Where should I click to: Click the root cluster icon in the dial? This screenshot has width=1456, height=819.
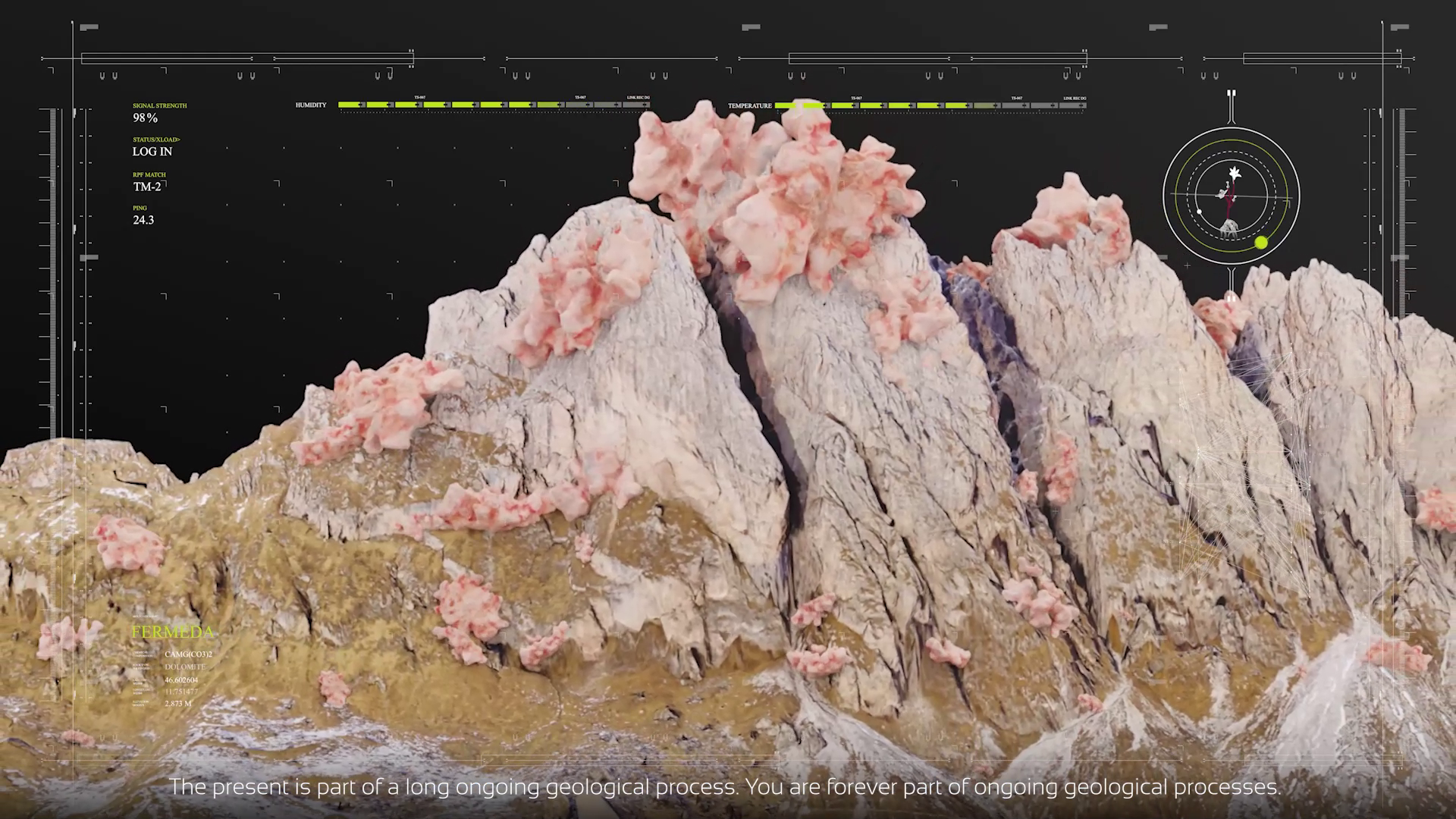pos(1230,227)
